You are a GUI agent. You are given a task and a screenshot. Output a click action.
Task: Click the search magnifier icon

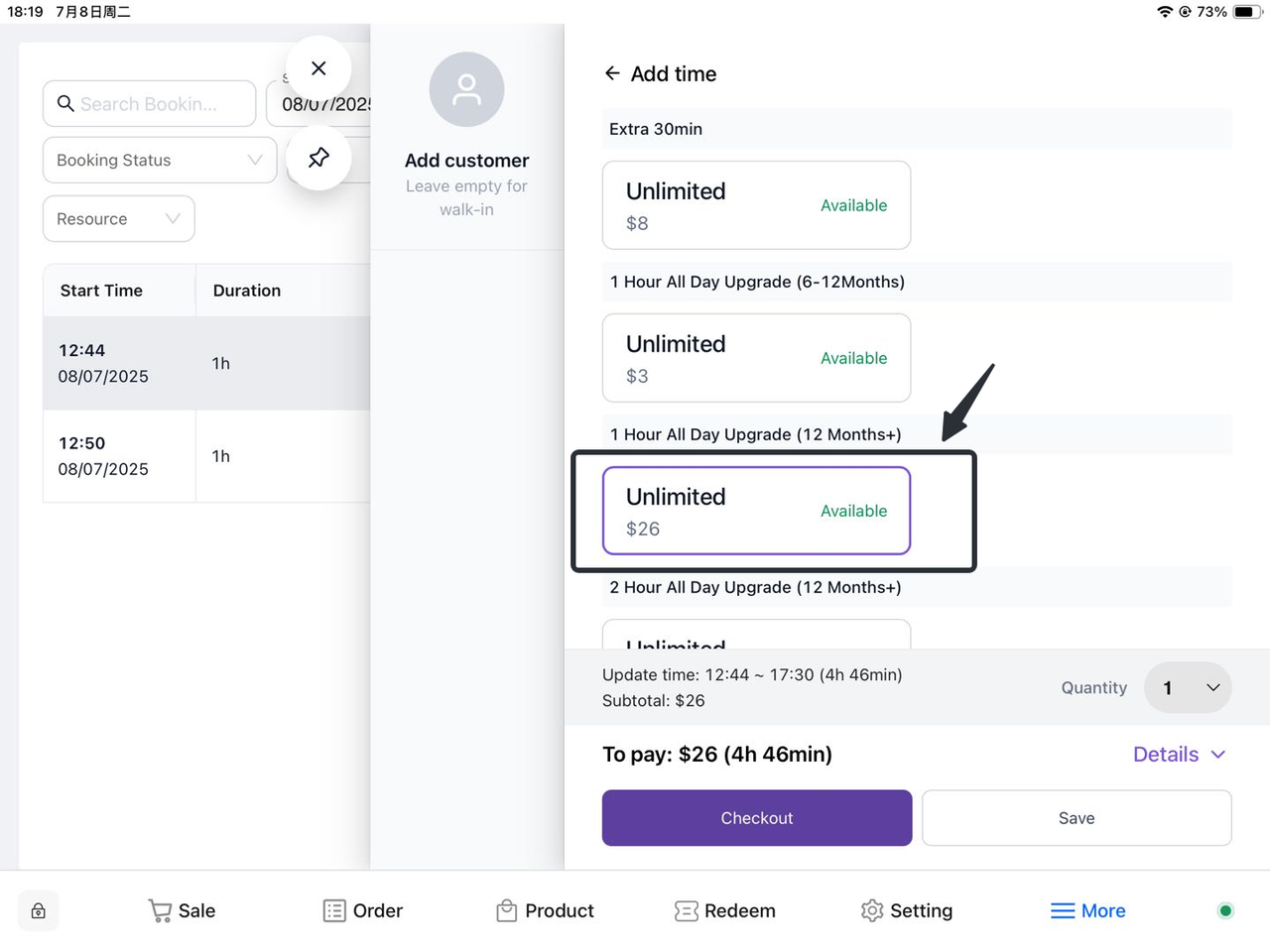(65, 104)
